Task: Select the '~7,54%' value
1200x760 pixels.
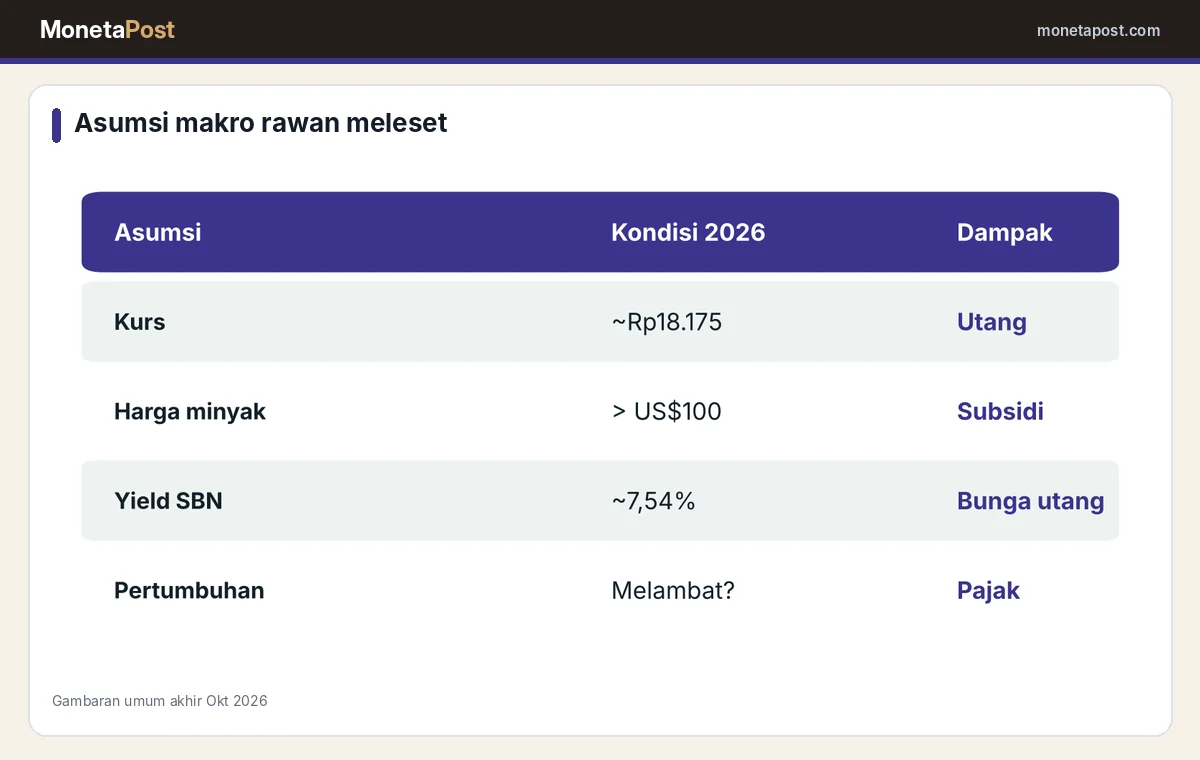Action: pos(653,501)
